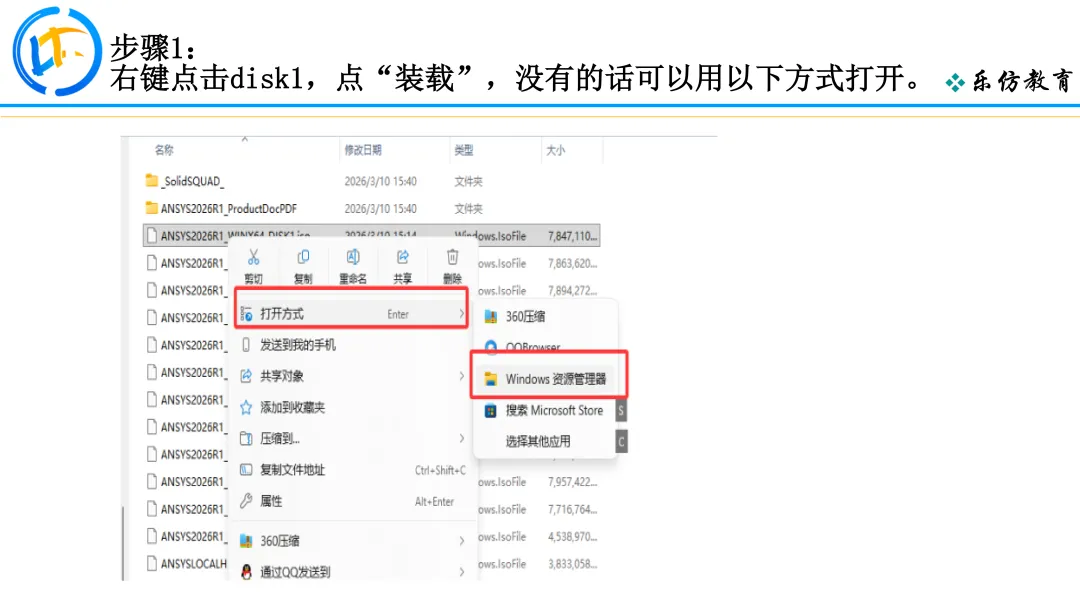The height and width of the screenshot is (608, 1080).
Task: Click the Share (共享) icon in context menu top row
Action: click(403, 258)
